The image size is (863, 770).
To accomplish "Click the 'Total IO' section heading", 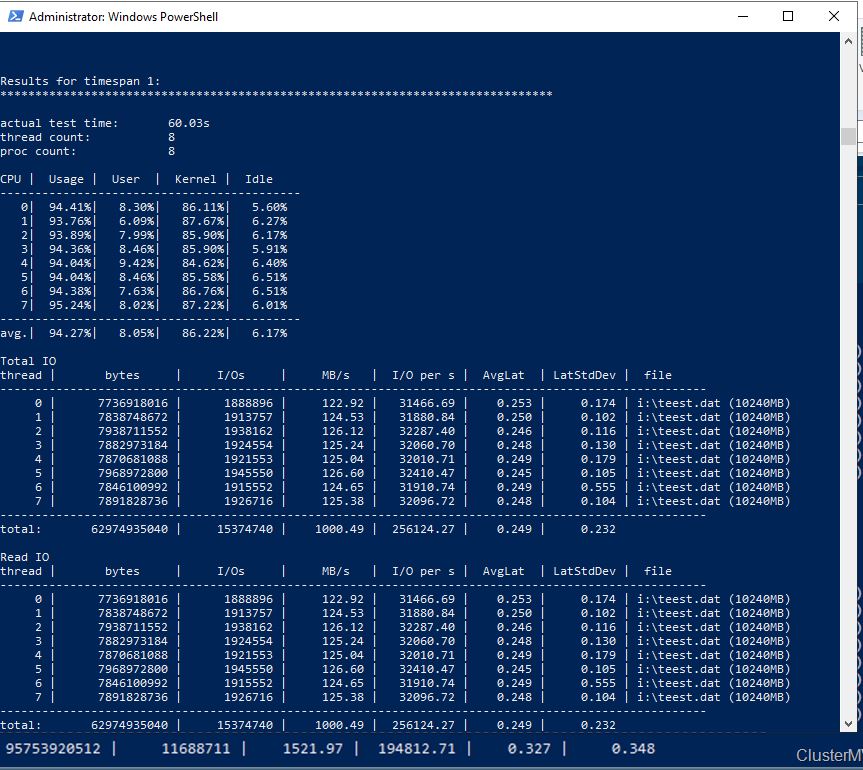I will pyautogui.click(x=28, y=361).
